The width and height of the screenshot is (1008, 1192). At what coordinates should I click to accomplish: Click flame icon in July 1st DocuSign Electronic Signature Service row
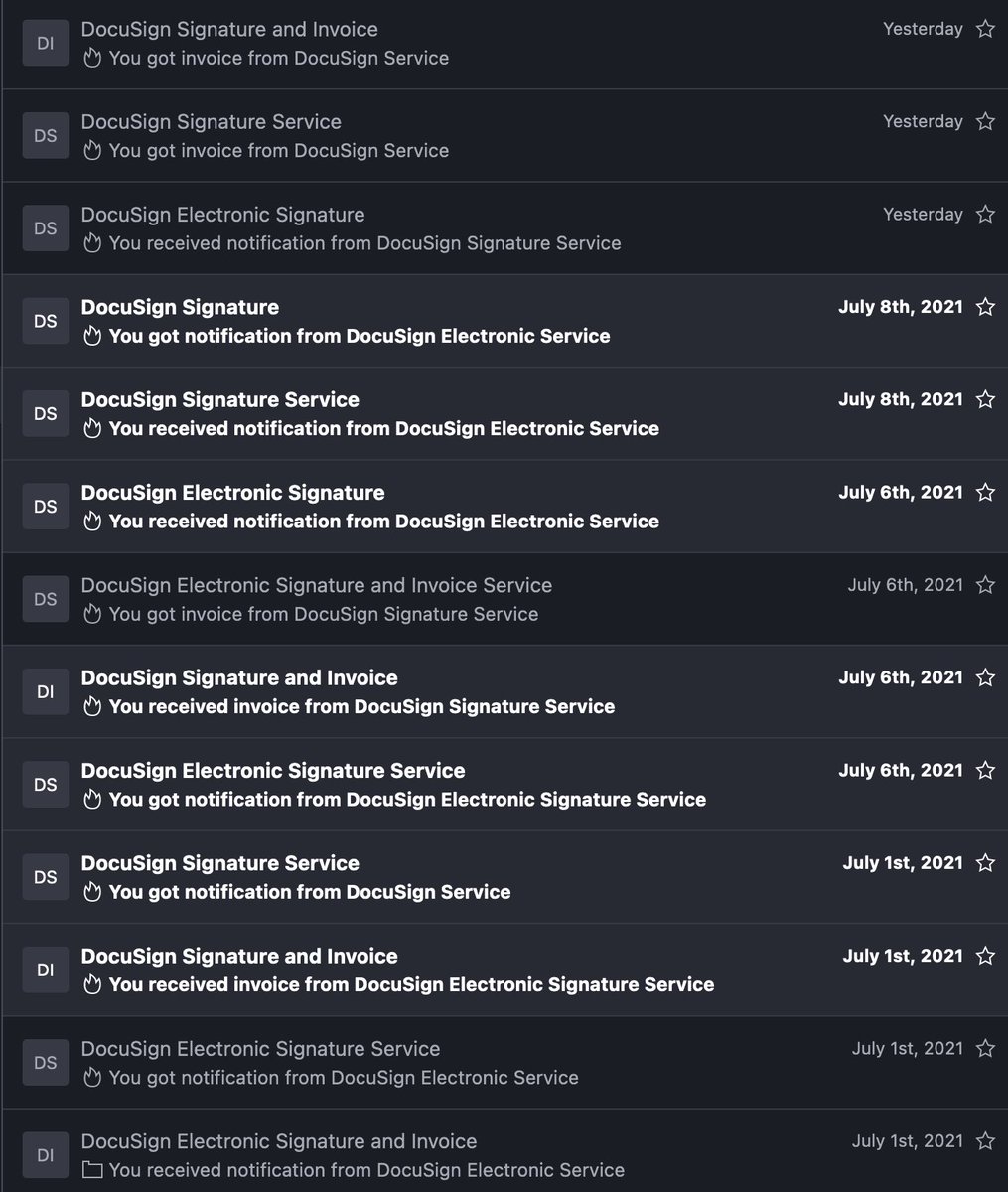(x=92, y=1077)
